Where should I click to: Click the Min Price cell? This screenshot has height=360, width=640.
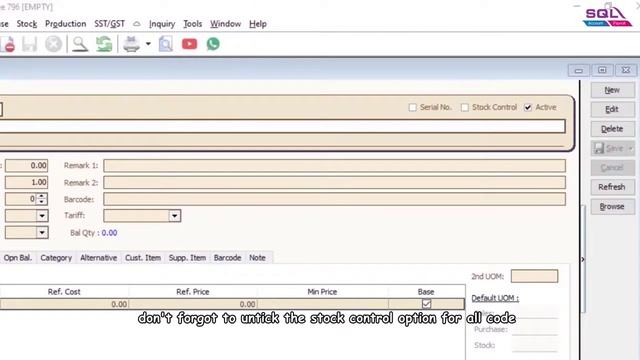tap(322, 304)
